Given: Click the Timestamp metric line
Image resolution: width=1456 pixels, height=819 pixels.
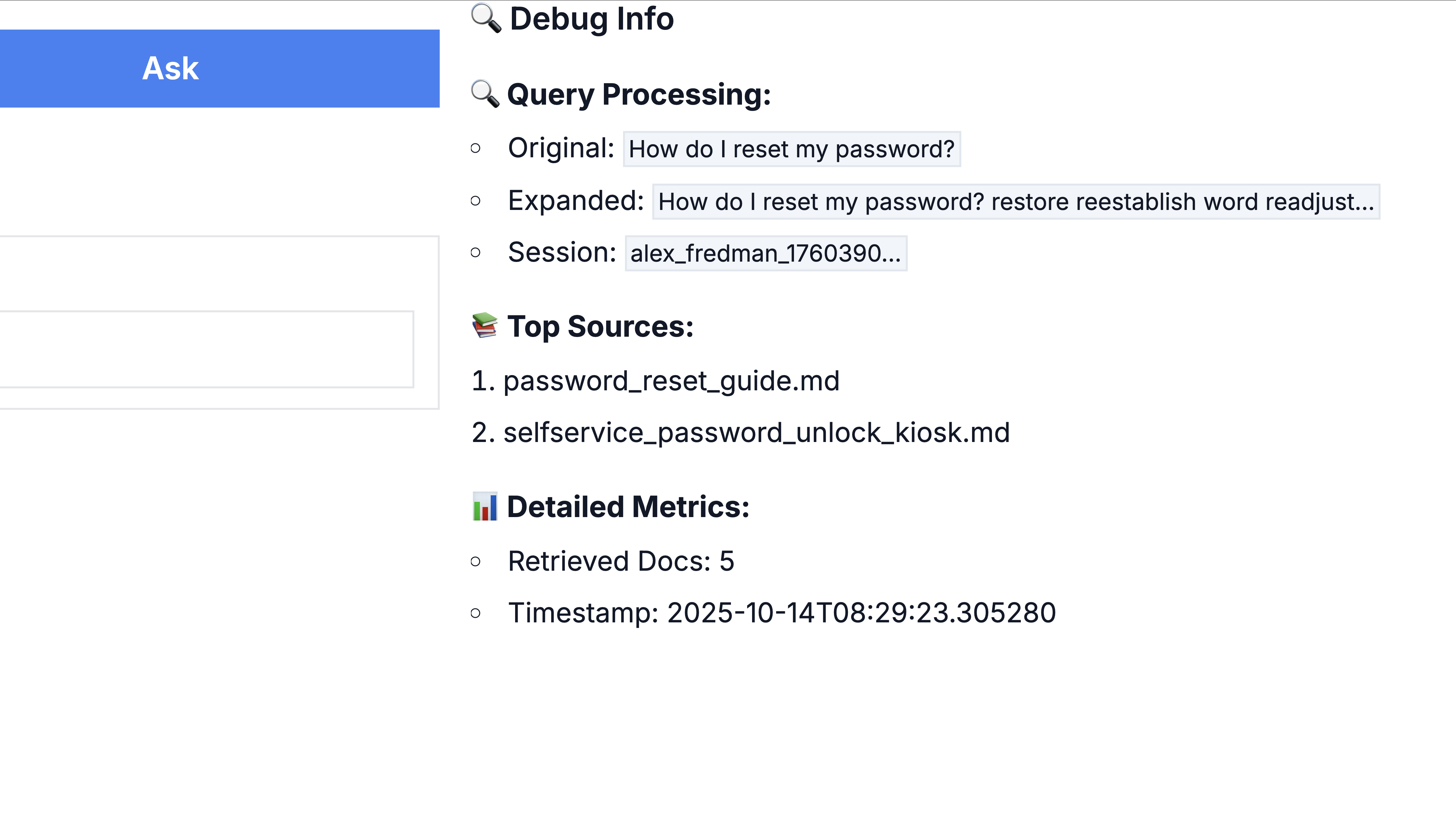Looking at the screenshot, I should [782, 613].
